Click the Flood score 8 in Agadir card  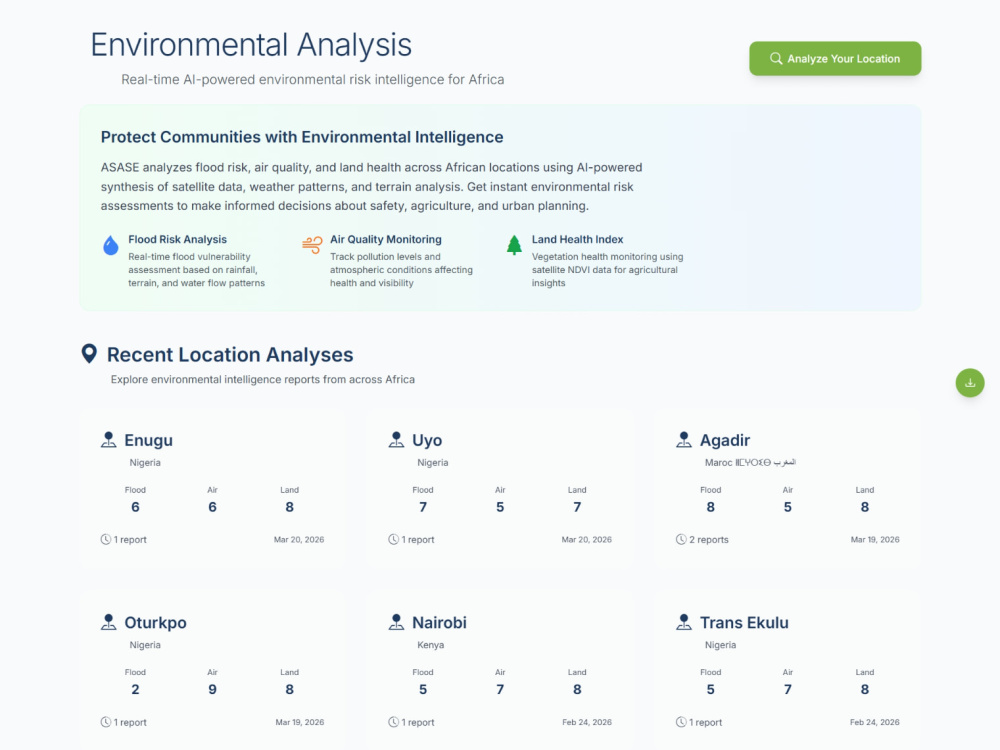tap(710, 507)
